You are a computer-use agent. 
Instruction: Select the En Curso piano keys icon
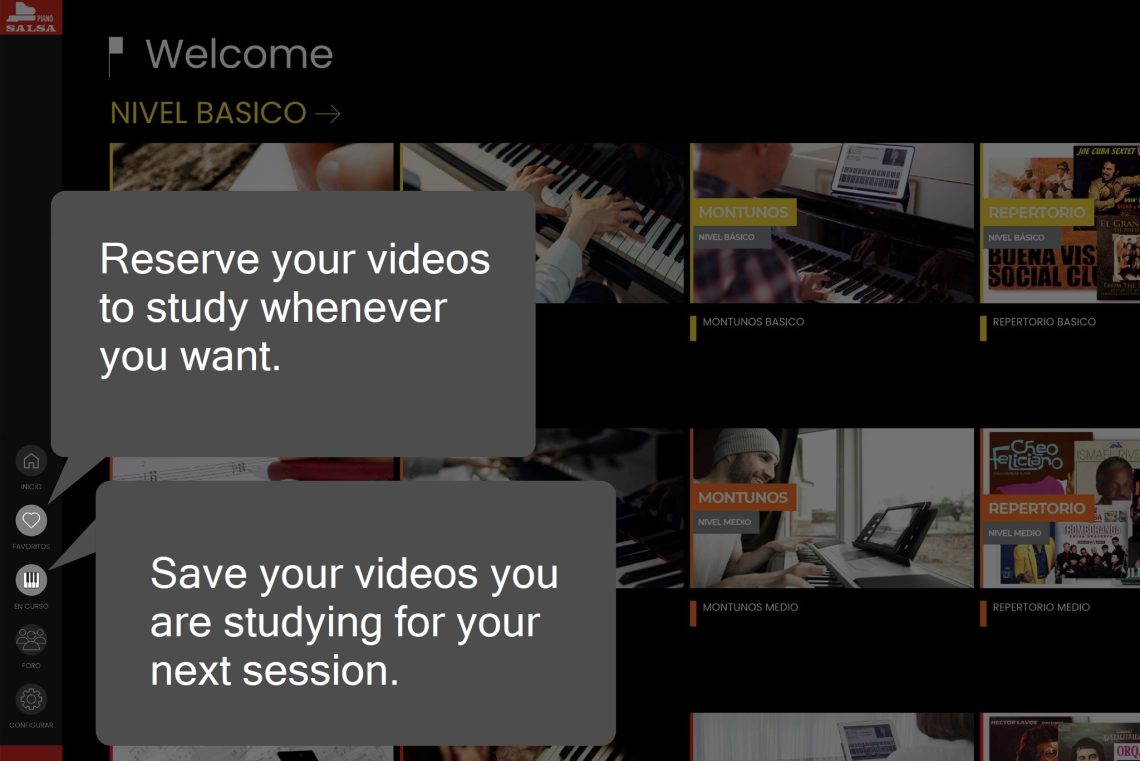coord(31,580)
